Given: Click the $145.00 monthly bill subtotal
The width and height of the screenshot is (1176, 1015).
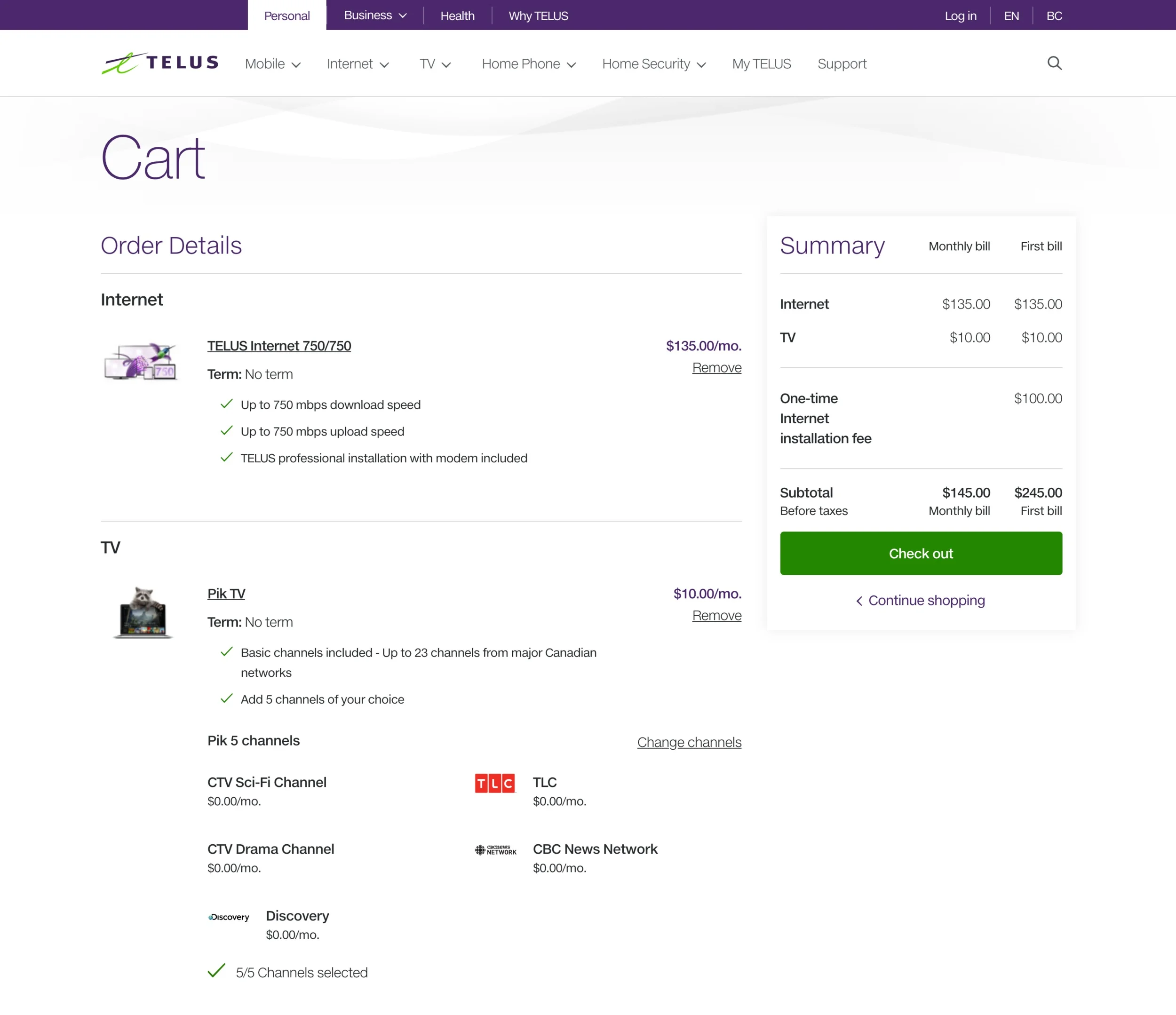Looking at the screenshot, I should [x=966, y=492].
